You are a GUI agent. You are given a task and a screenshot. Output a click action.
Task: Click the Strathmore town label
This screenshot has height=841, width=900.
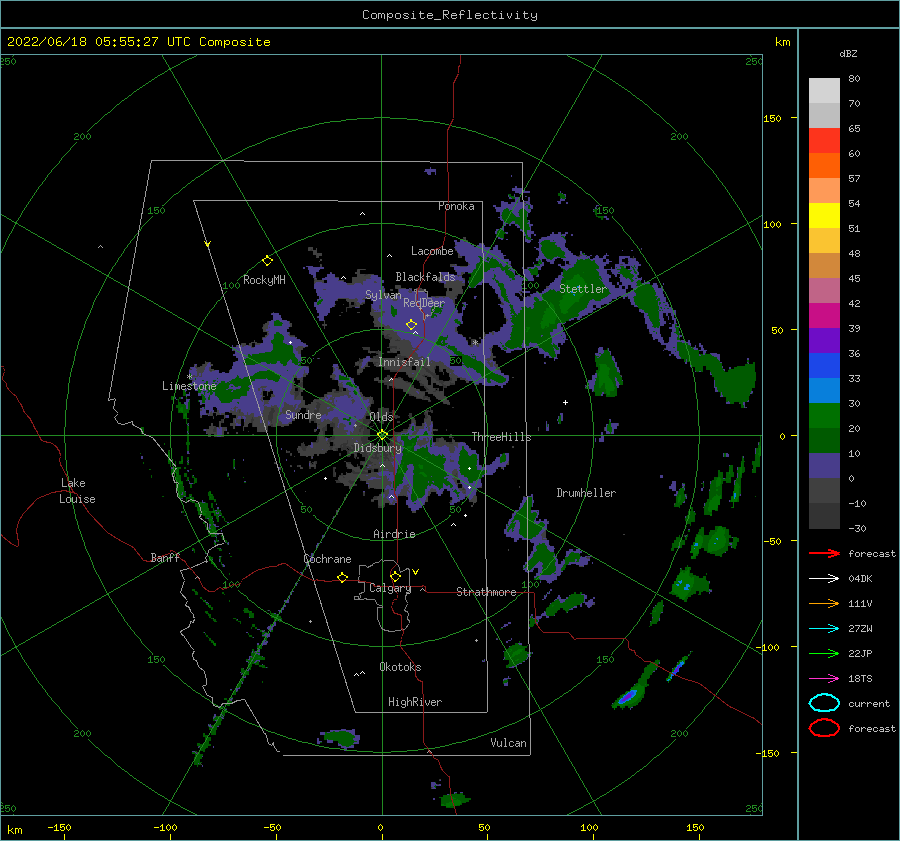[x=486, y=592]
